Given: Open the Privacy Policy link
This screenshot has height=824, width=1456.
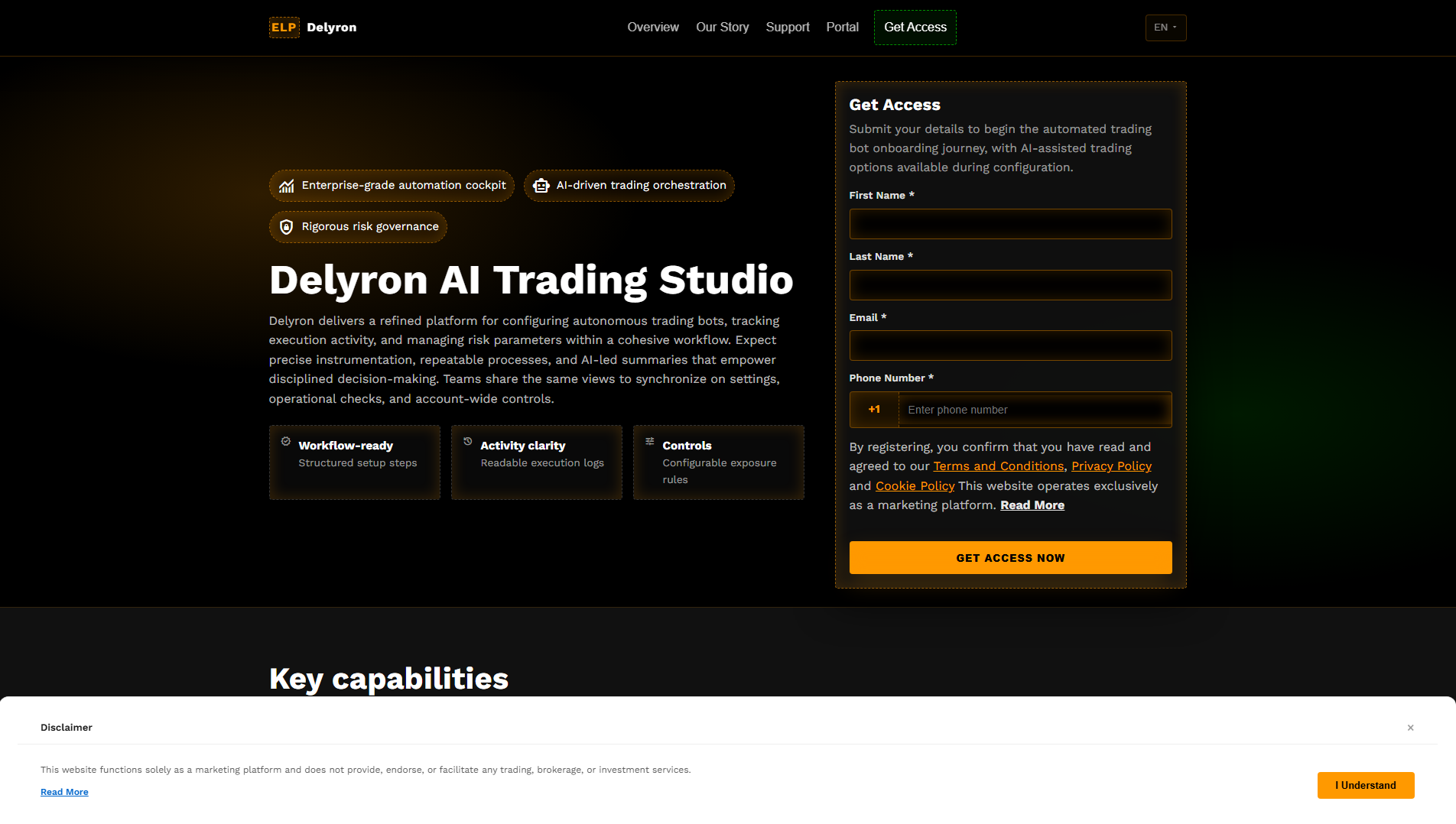Looking at the screenshot, I should pyautogui.click(x=1111, y=466).
